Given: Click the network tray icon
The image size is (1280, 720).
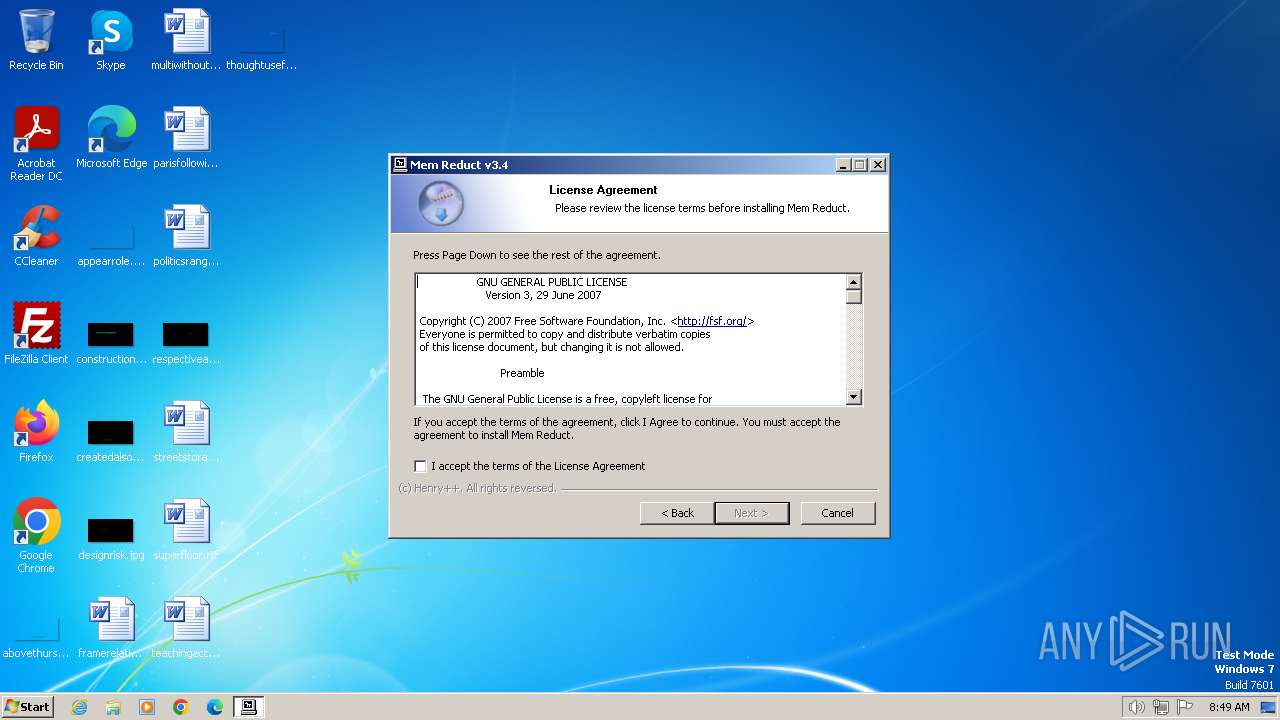Looking at the screenshot, I should coord(1161,707).
